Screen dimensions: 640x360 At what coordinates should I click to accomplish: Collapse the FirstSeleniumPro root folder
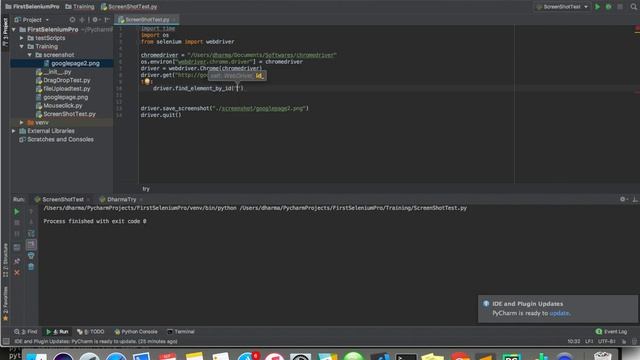[x=14, y=29]
